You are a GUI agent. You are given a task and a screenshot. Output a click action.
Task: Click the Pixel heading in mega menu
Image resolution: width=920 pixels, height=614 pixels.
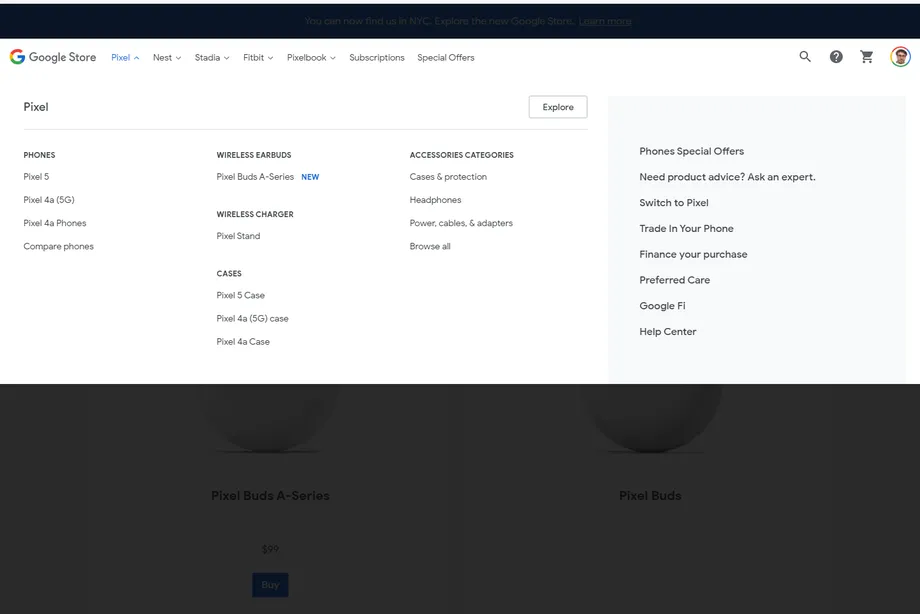[x=36, y=107]
